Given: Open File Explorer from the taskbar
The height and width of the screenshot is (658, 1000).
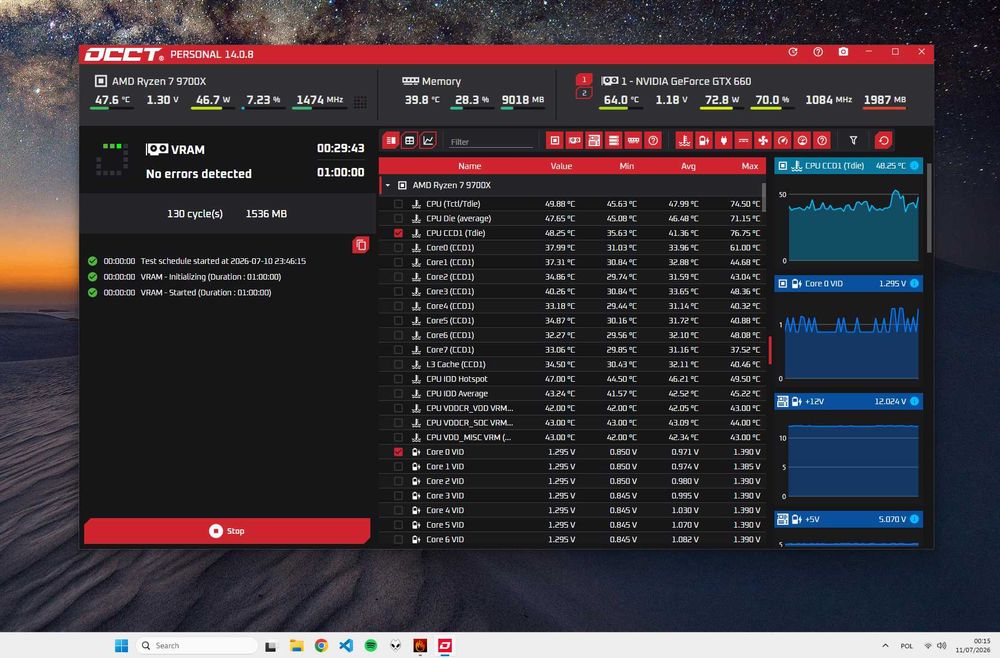Looking at the screenshot, I should coord(297,645).
